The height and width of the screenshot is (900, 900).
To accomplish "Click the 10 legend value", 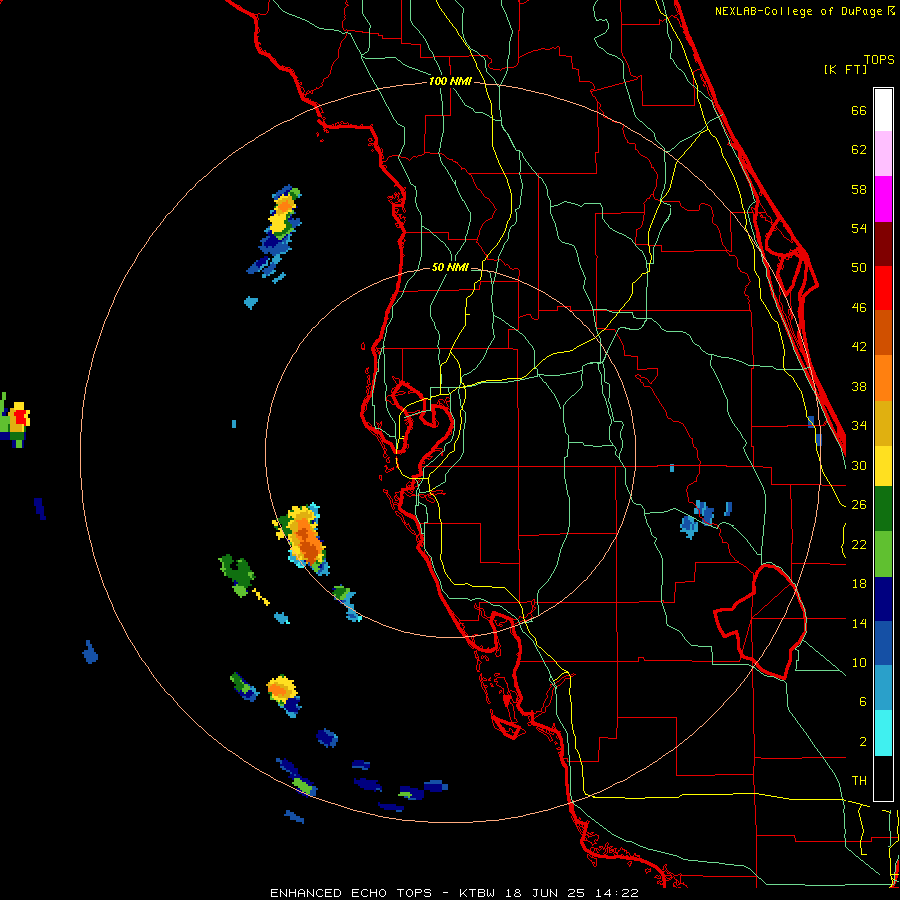I will [859, 662].
